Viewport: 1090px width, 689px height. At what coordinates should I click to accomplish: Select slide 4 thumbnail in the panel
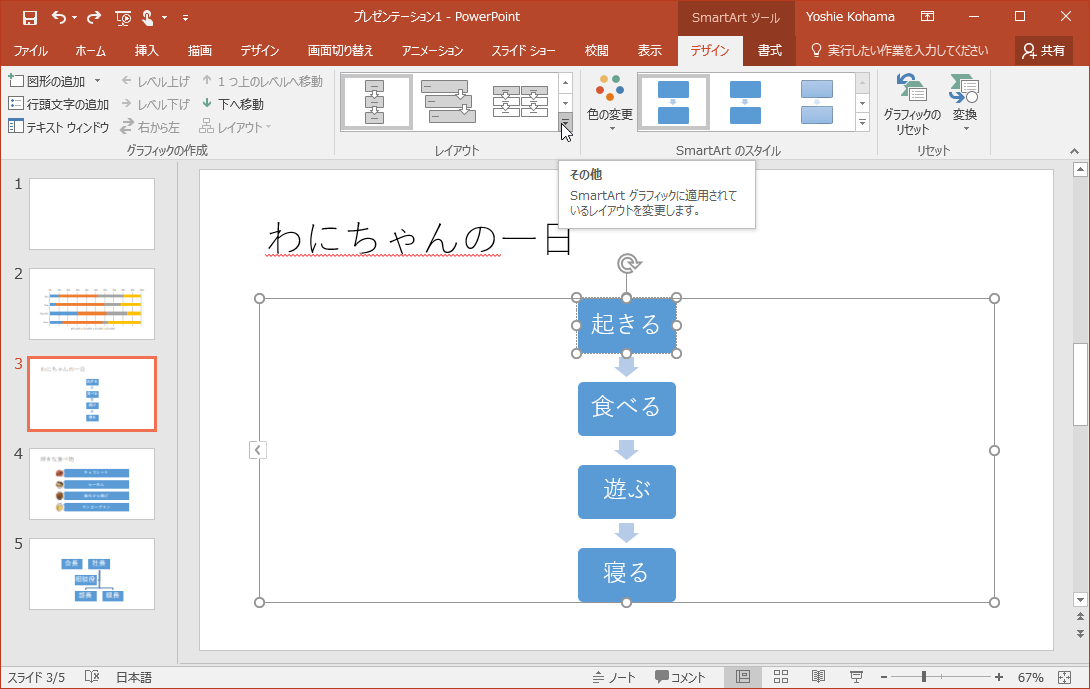click(91, 484)
